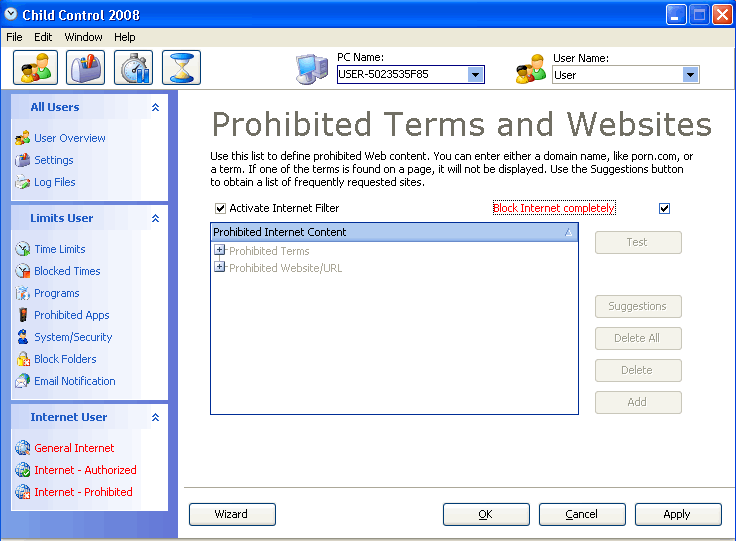The image size is (736, 541).
Task: Open the Time Limits link
Action: pos(60,249)
